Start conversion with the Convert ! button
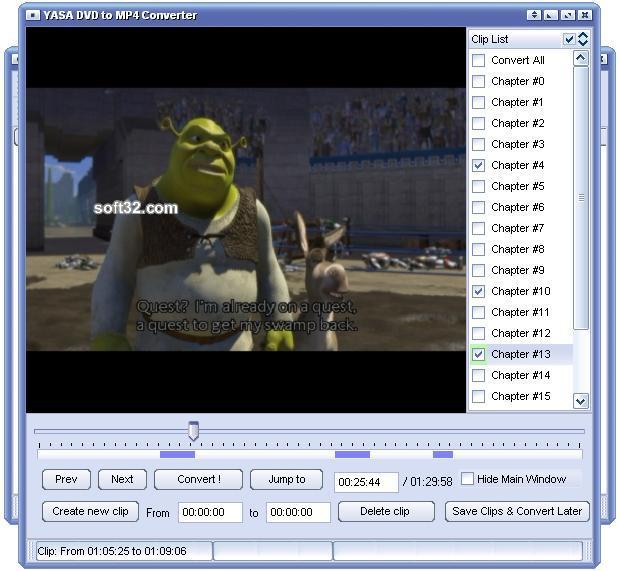Image resolution: width=619 pixels, height=571 pixels. 199,479
